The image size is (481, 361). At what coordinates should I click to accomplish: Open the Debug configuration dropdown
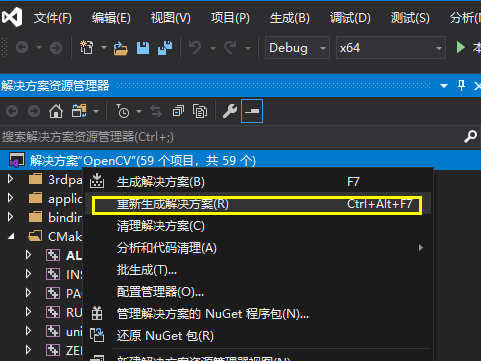pos(297,48)
